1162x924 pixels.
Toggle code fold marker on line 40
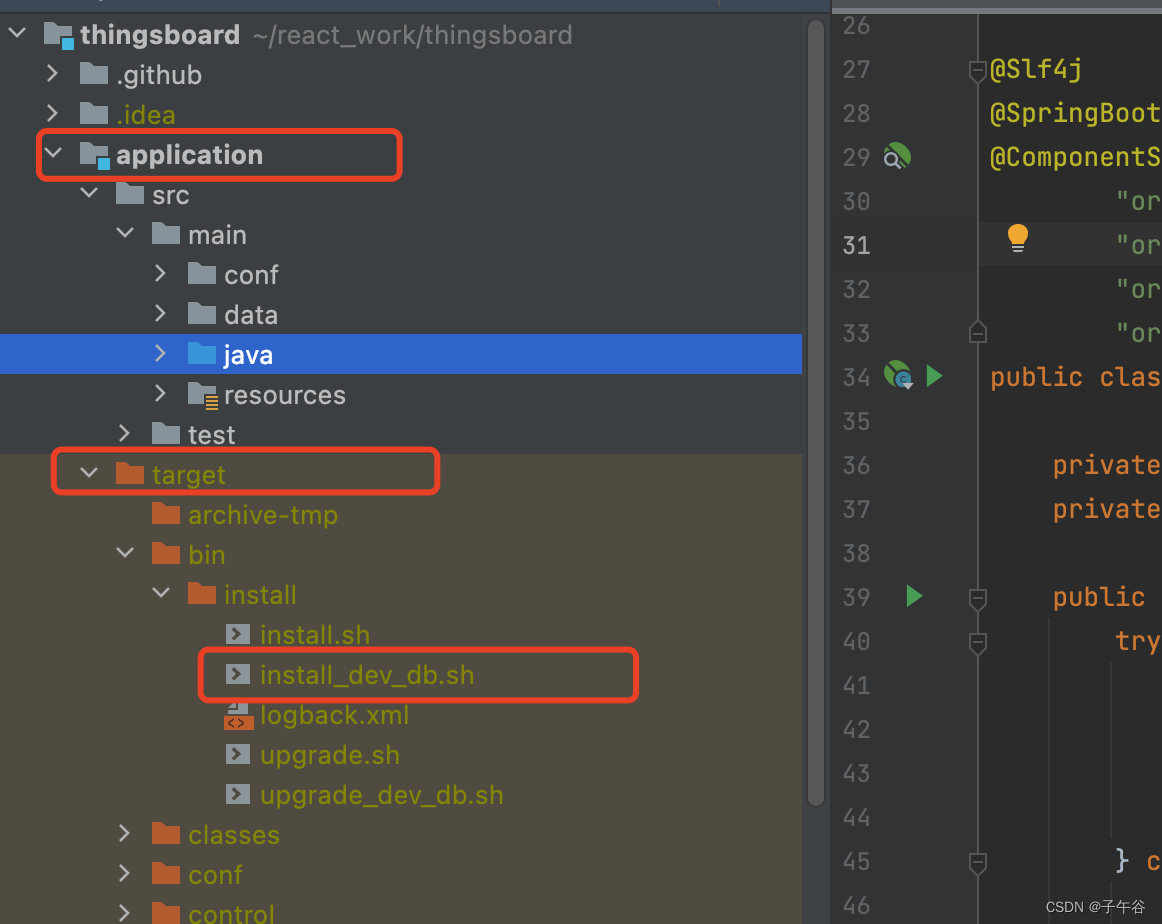[x=977, y=642]
